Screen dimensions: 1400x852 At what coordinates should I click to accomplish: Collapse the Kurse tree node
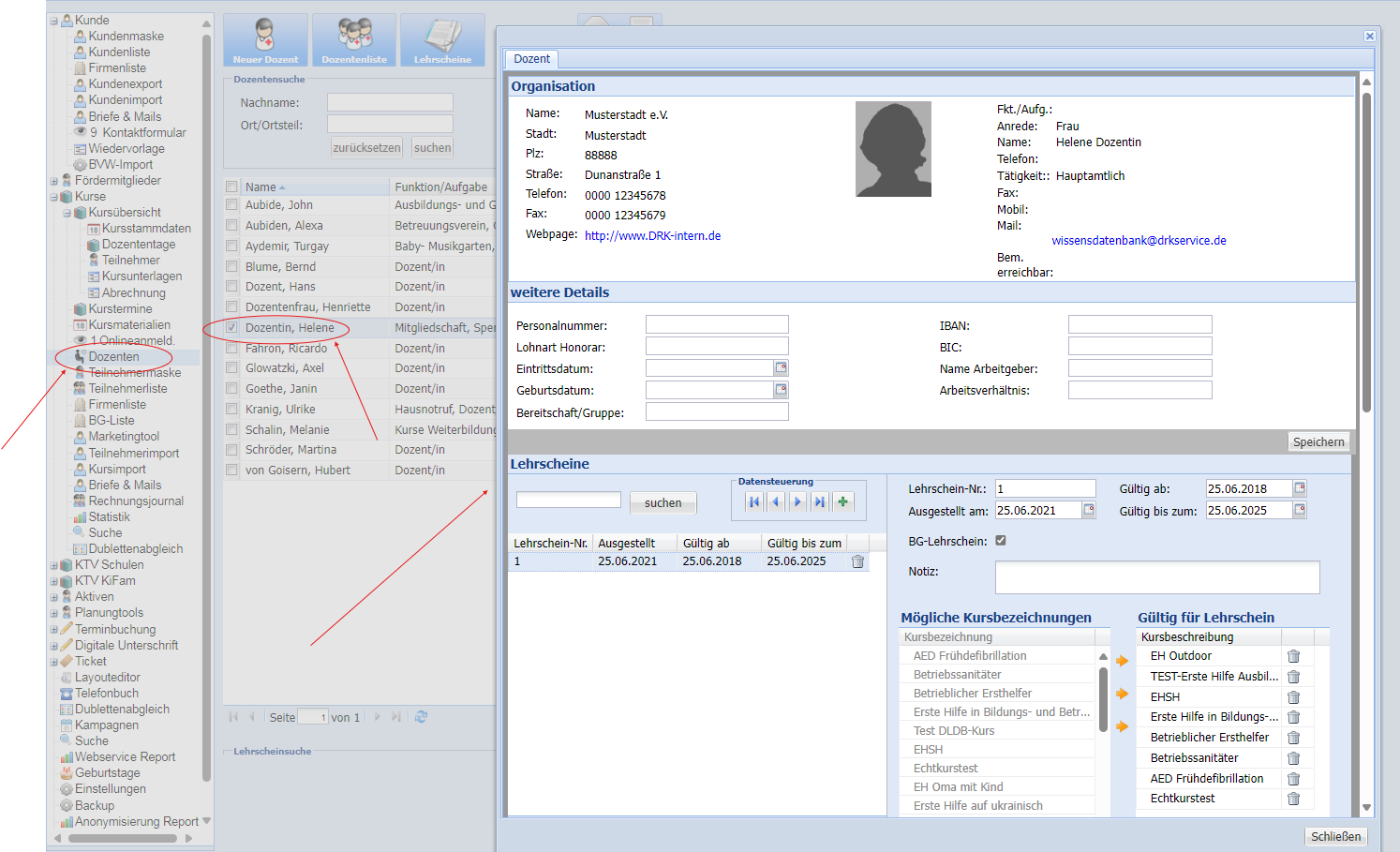click(54, 197)
